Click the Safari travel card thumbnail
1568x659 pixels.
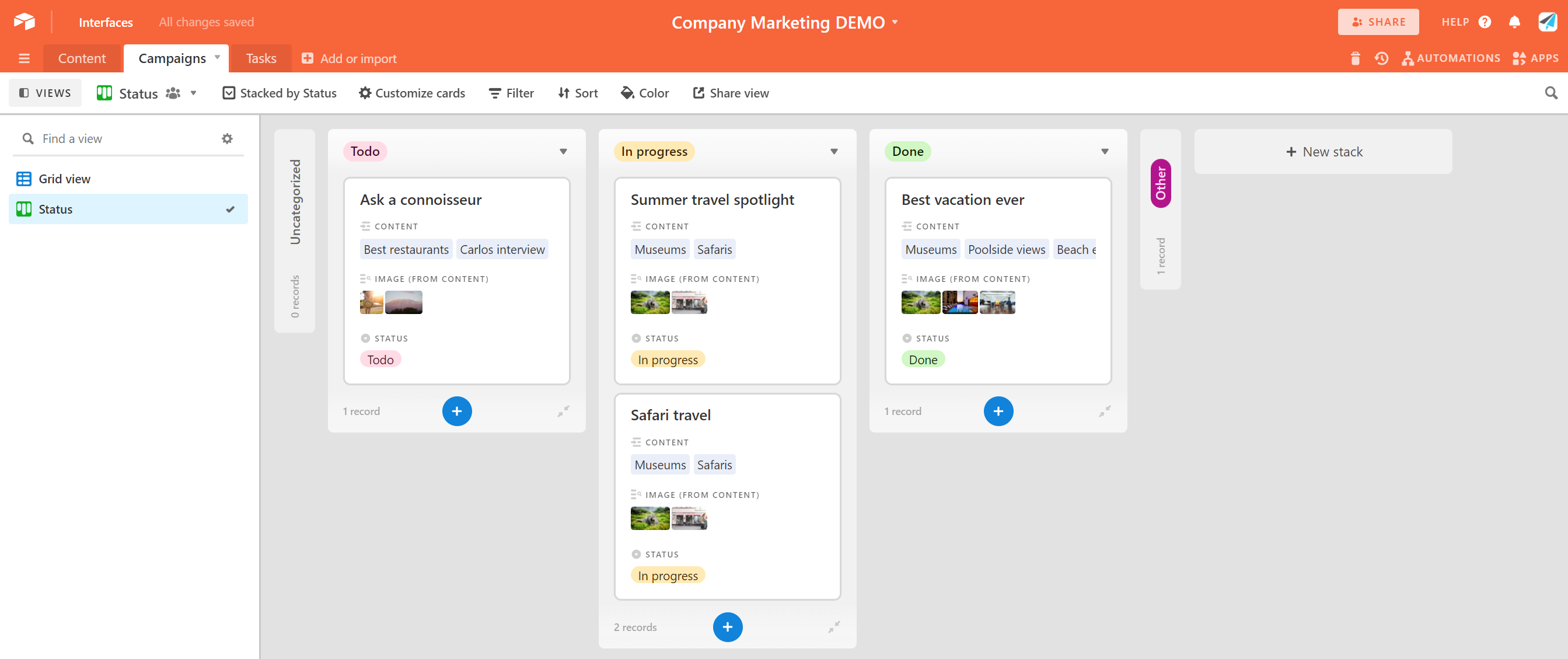tap(650, 518)
